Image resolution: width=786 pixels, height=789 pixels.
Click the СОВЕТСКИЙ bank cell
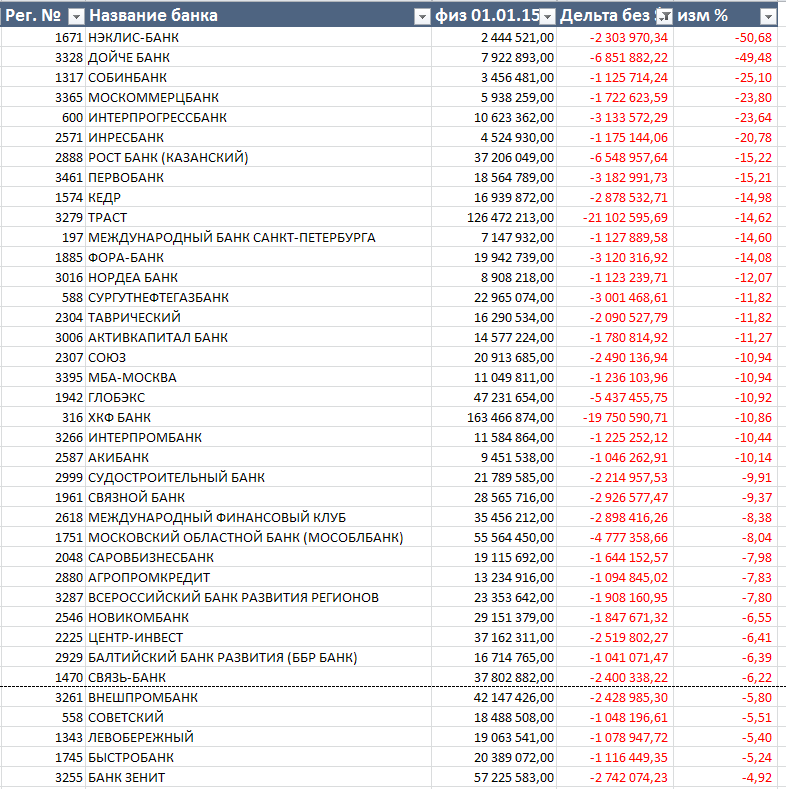tap(258, 718)
